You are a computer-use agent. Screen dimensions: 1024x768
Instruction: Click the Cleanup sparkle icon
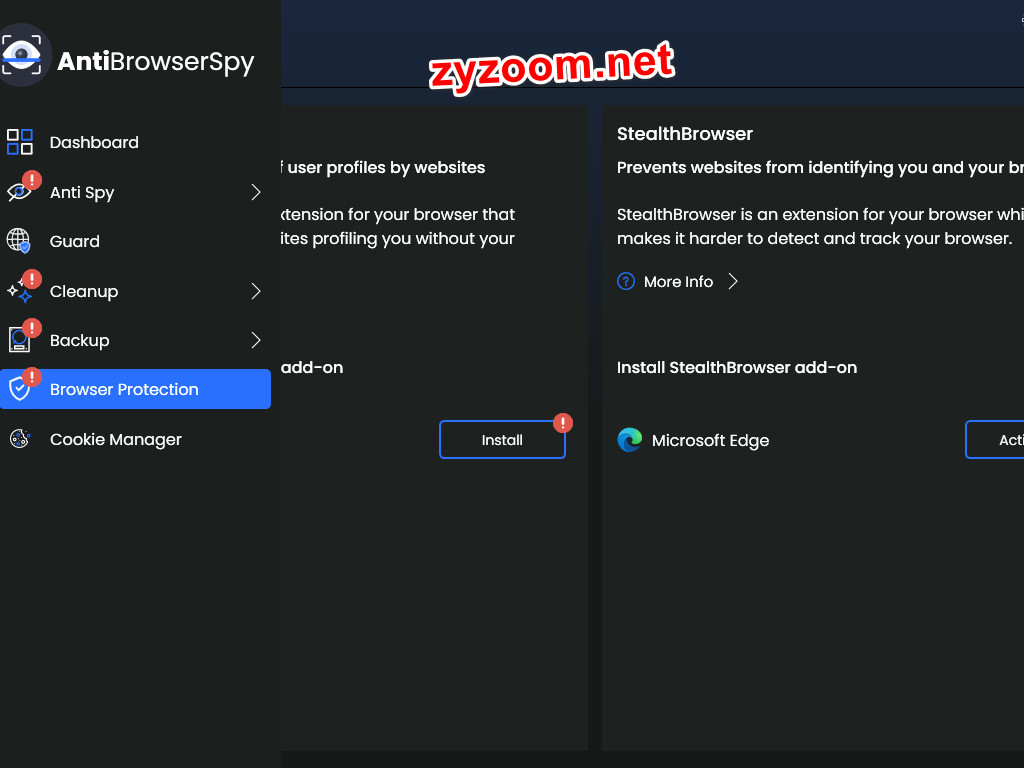pos(19,291)
